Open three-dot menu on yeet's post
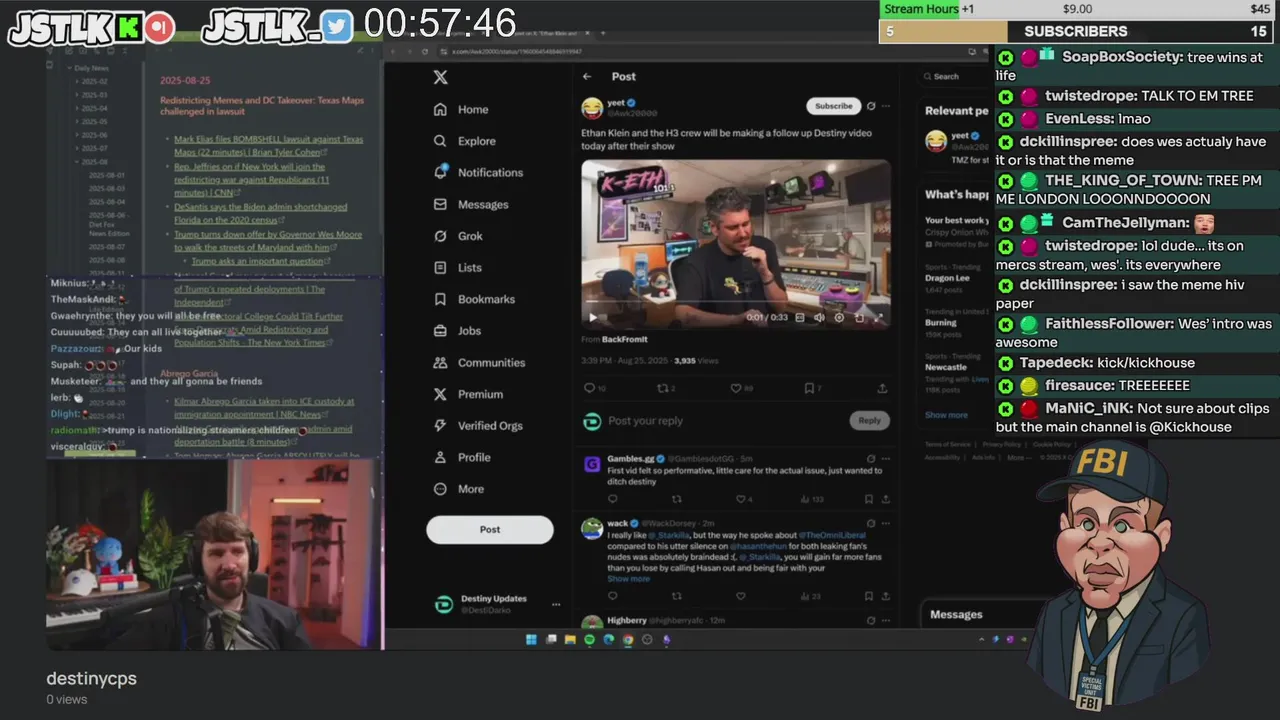Viewport: 1280px width, 720px height. (x=886, y=106)
